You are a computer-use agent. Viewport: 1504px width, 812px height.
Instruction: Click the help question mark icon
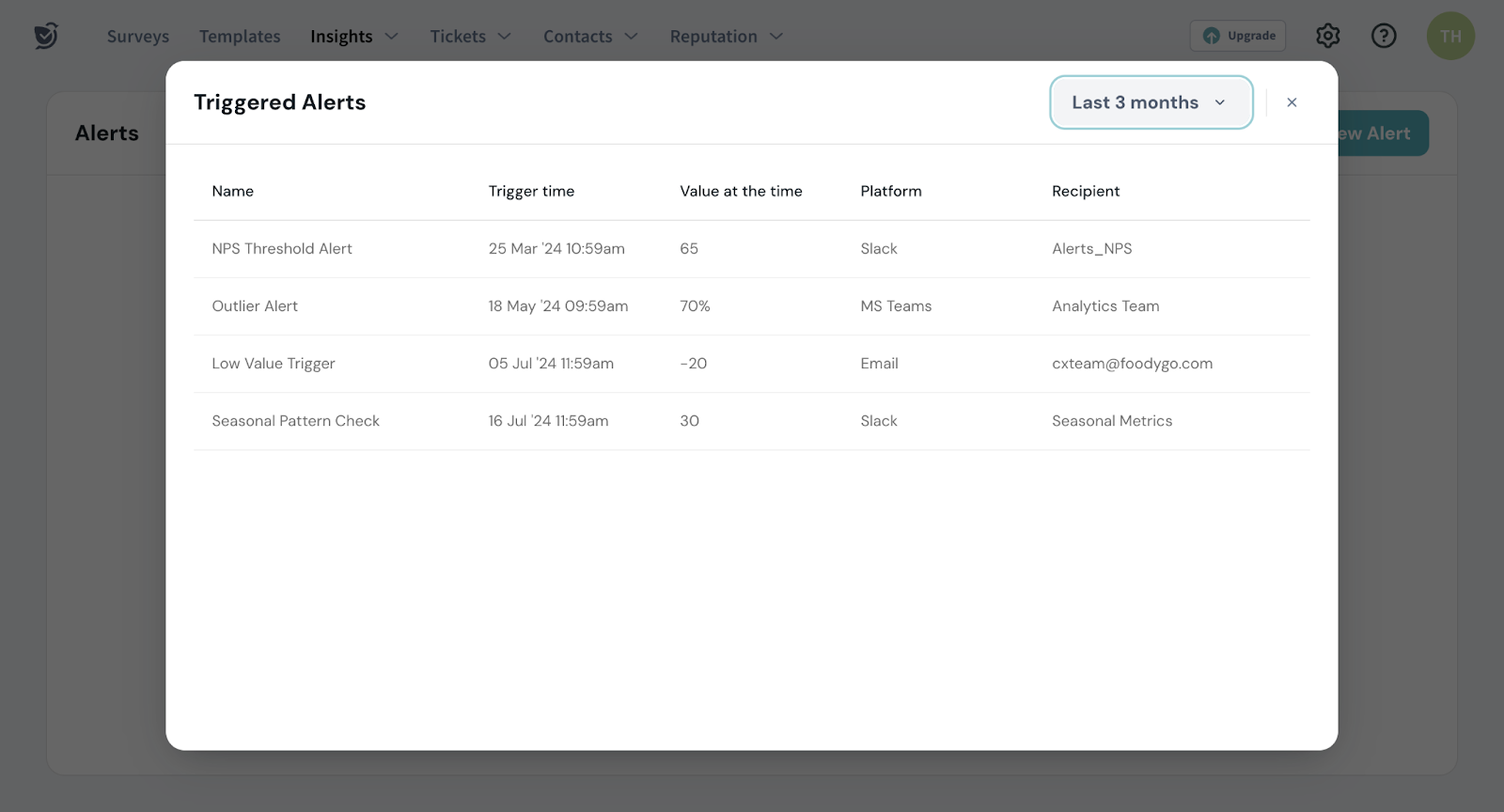1384,36
